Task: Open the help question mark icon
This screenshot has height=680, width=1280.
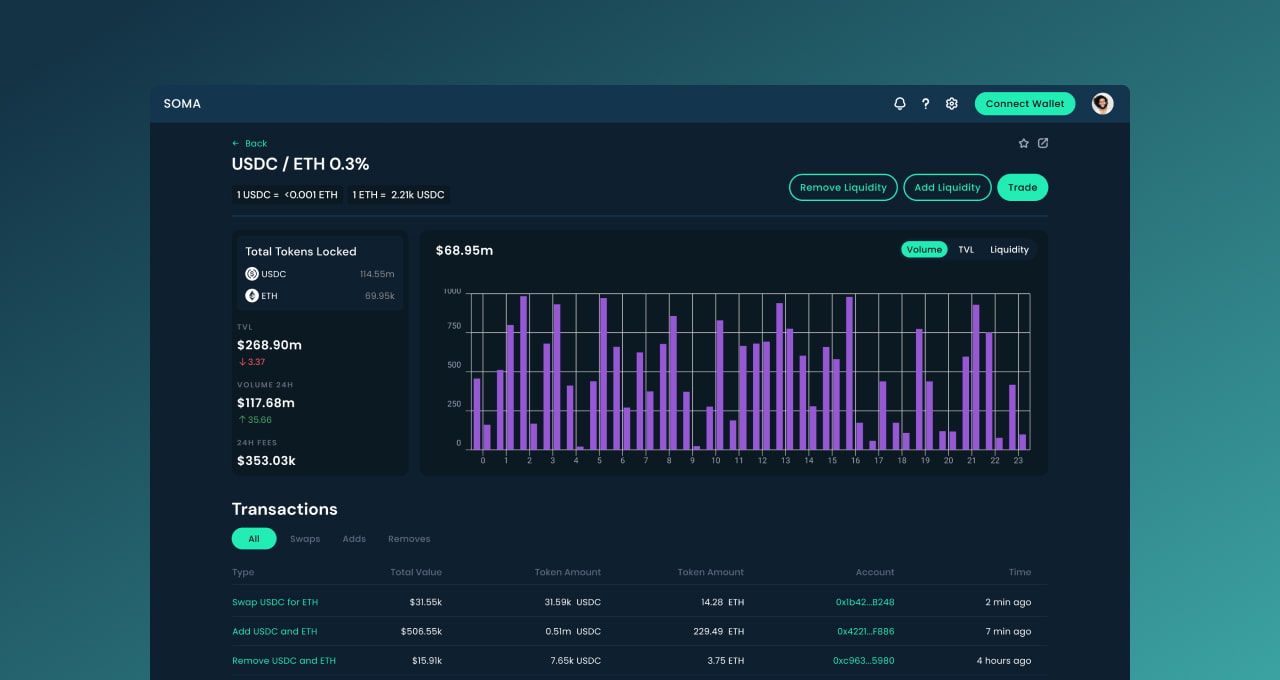Action: [x=925, y=103]
